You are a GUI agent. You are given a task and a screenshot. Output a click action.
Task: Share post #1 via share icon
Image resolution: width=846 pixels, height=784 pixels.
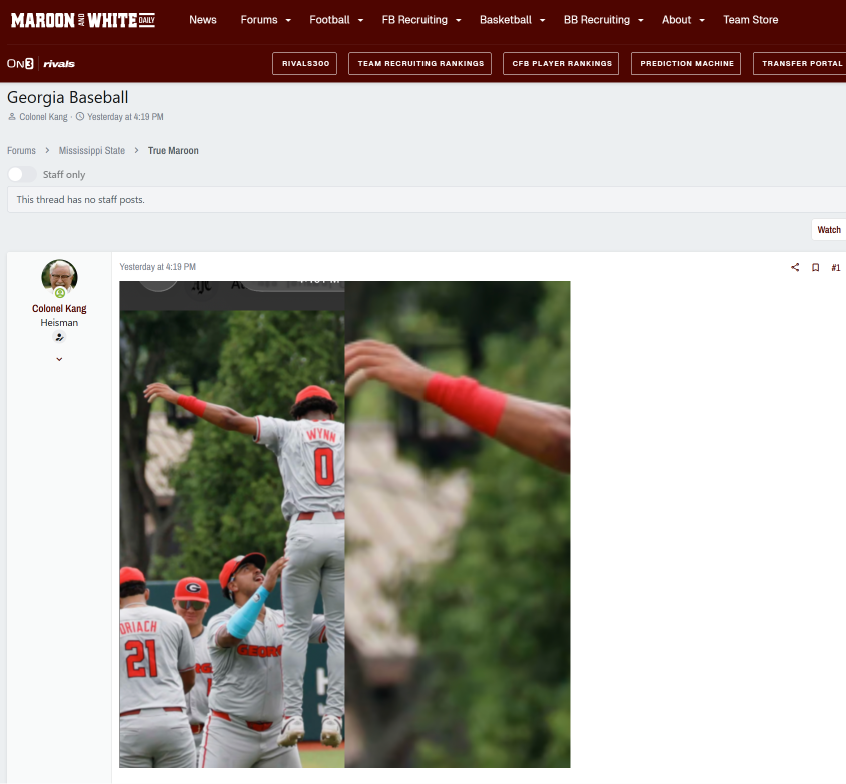pos(795,267)
